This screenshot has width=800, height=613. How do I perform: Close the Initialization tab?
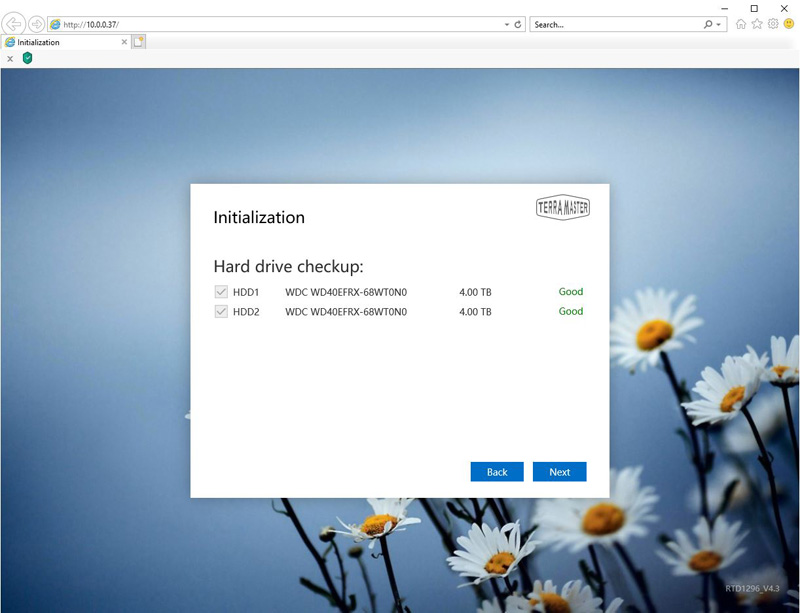[124, 42]
